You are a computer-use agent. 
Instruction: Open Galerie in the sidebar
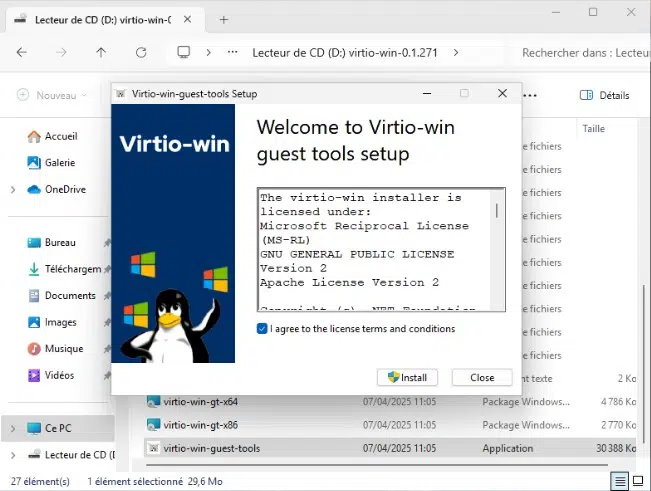60,163
